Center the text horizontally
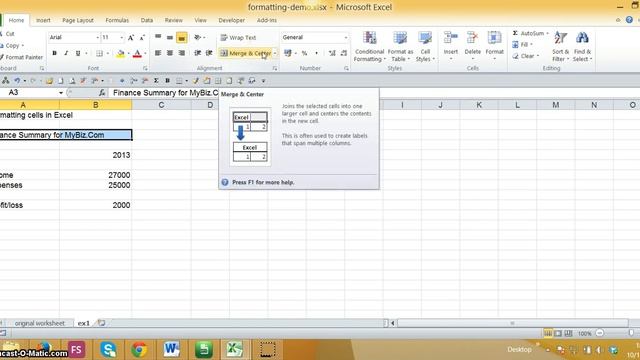This screenshot has width=640, height=360. click(170, 53)
